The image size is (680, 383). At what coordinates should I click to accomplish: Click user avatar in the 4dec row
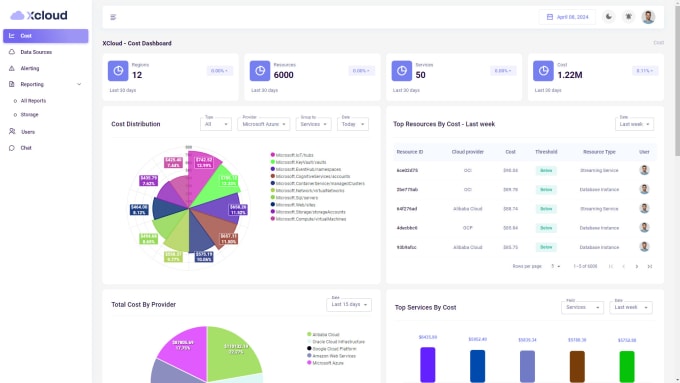(x=644, y=227)
